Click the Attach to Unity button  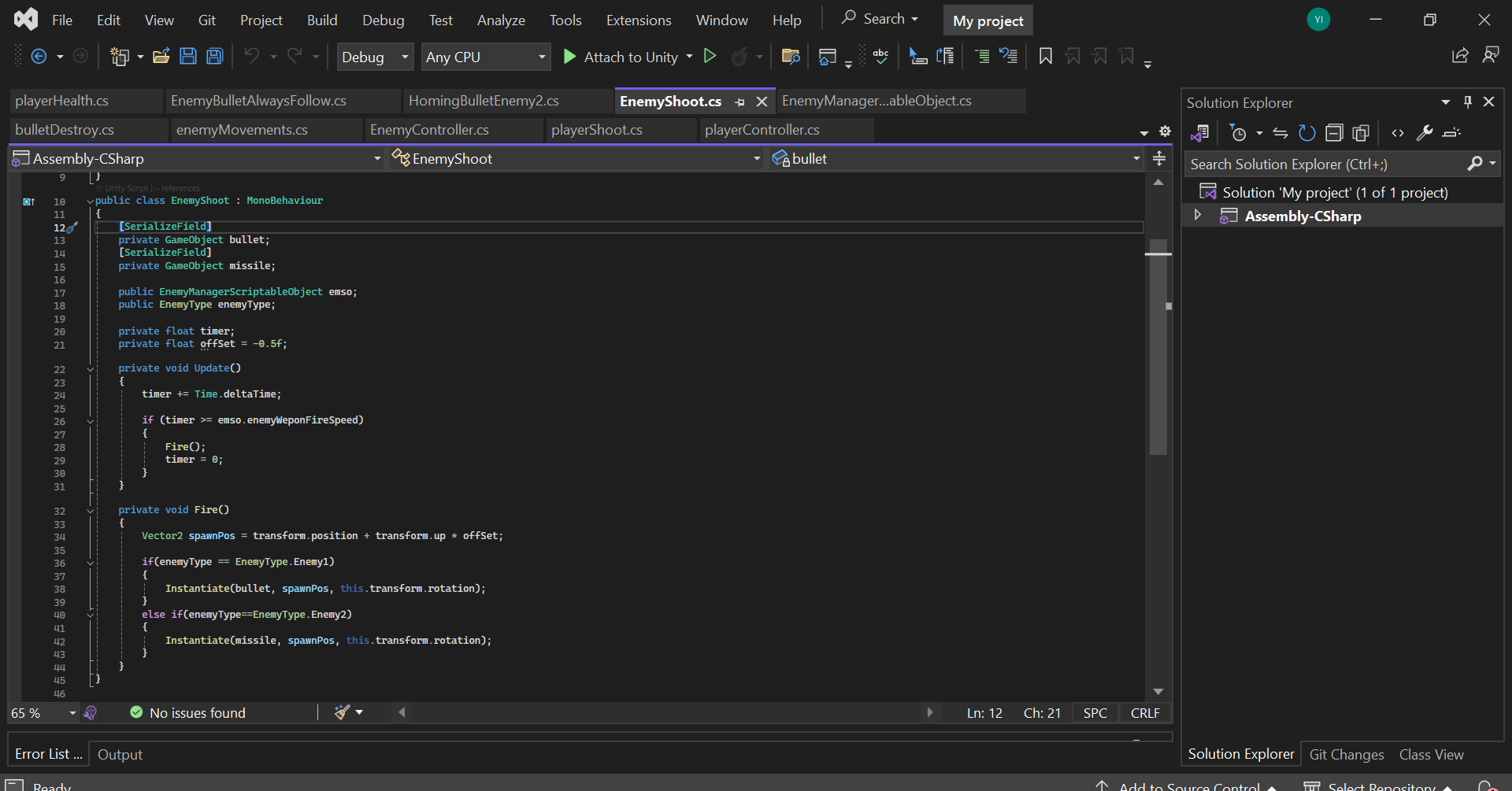click(x=621, y=57)
